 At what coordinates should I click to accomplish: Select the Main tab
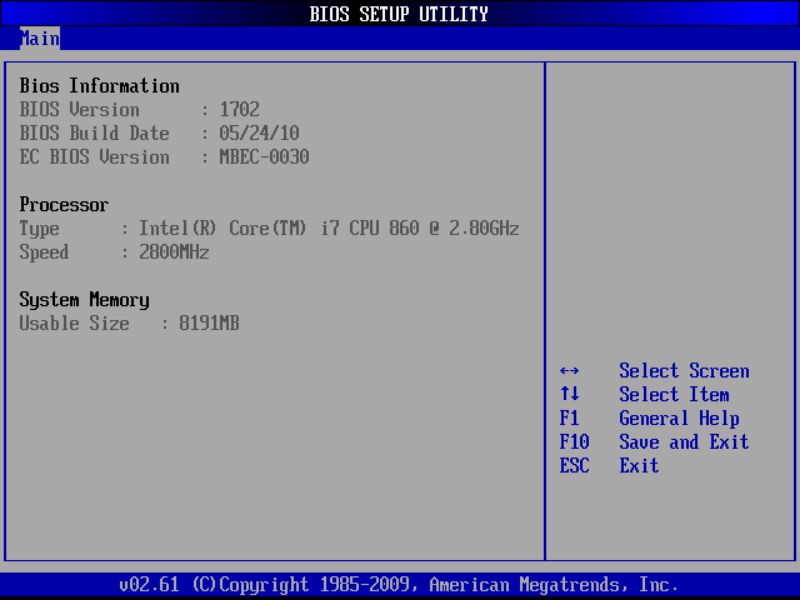(40, 38)
